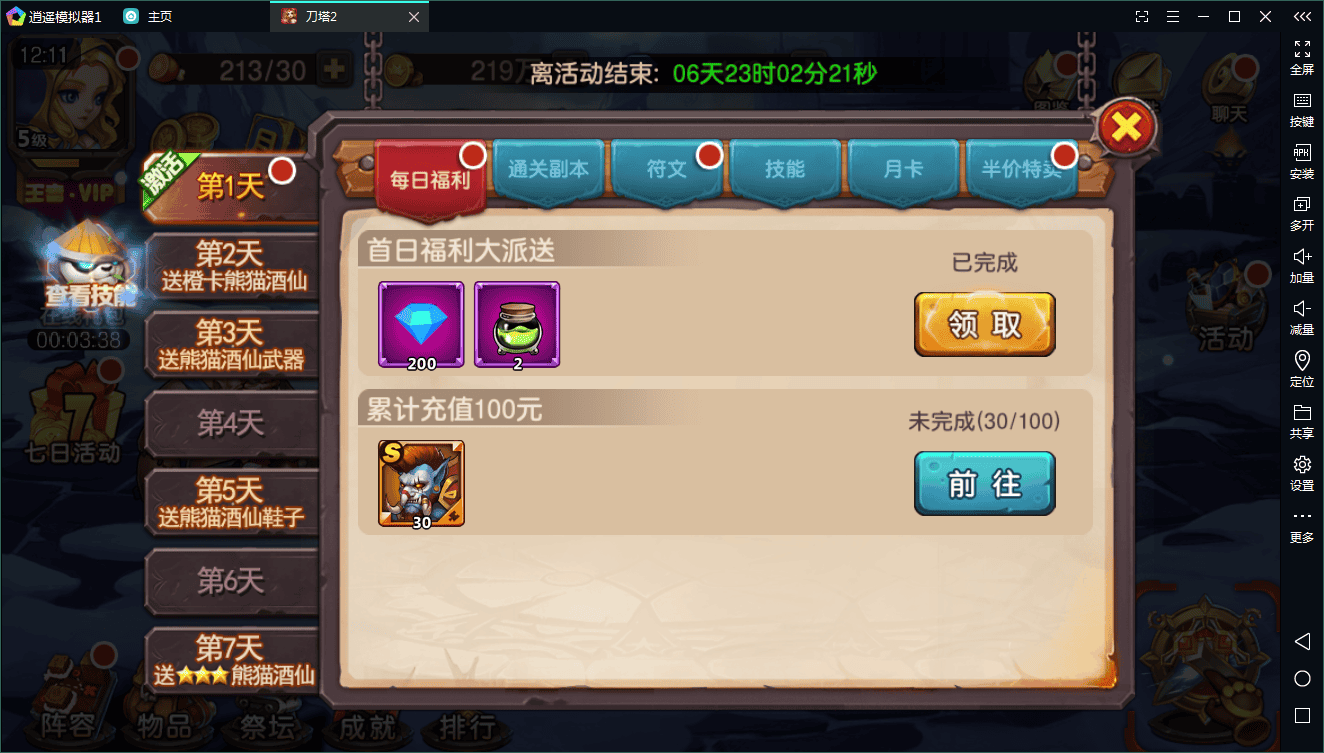1324x753 pixels.
Task: Click the blue diamond reward icon
Action: (421, 325)
